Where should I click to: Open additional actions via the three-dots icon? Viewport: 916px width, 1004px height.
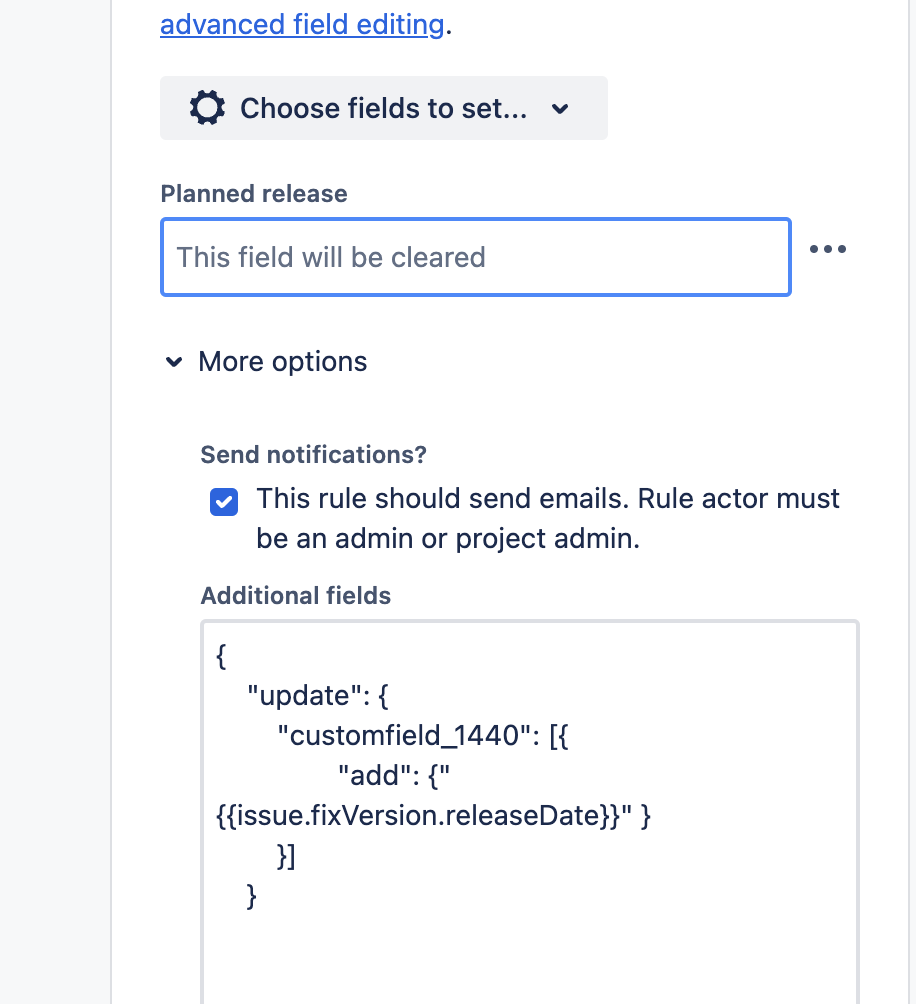[x=828, y=249]
